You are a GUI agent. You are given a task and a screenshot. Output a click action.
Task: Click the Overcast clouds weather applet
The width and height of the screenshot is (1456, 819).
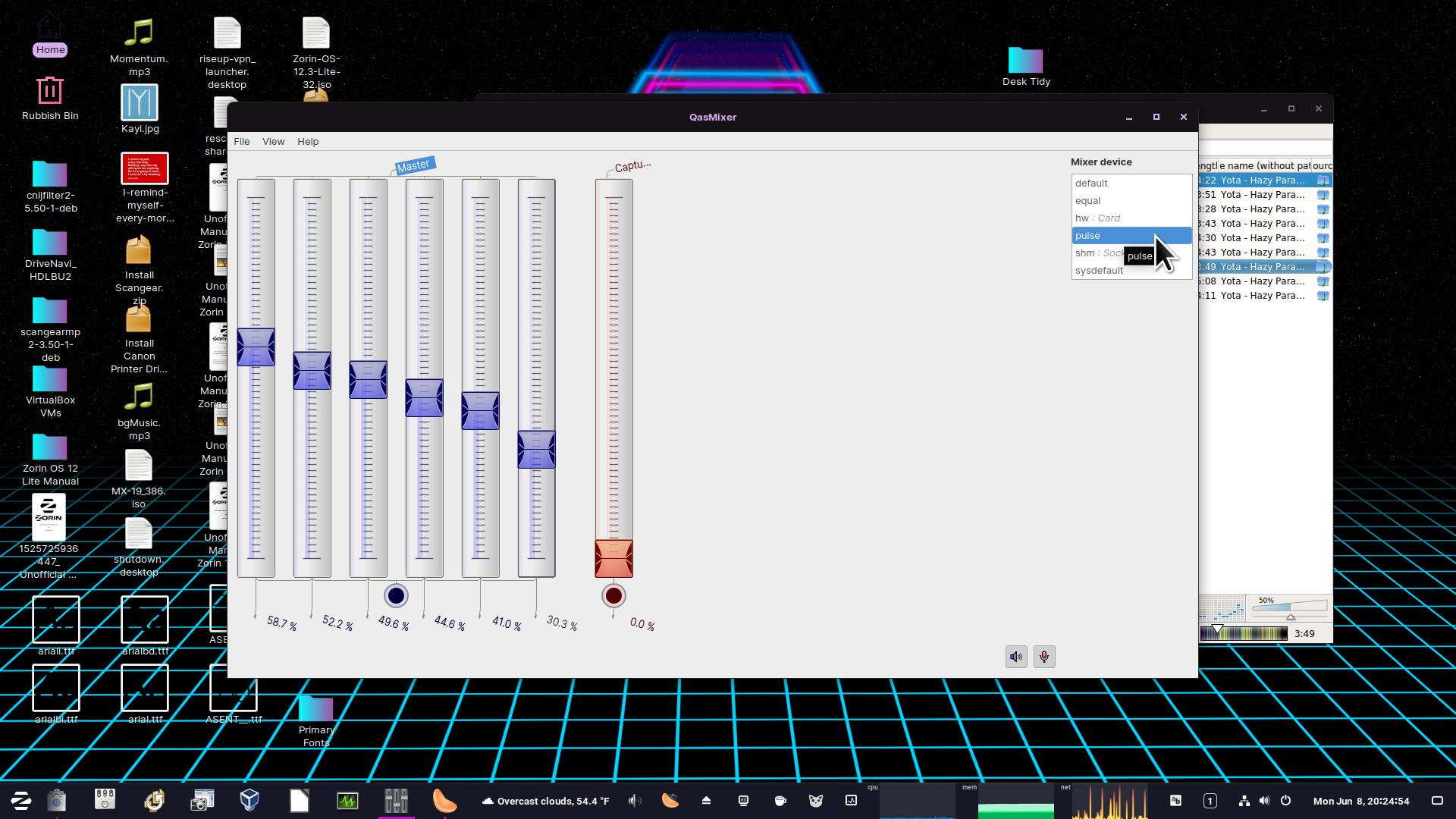click(x=546, y=801)
